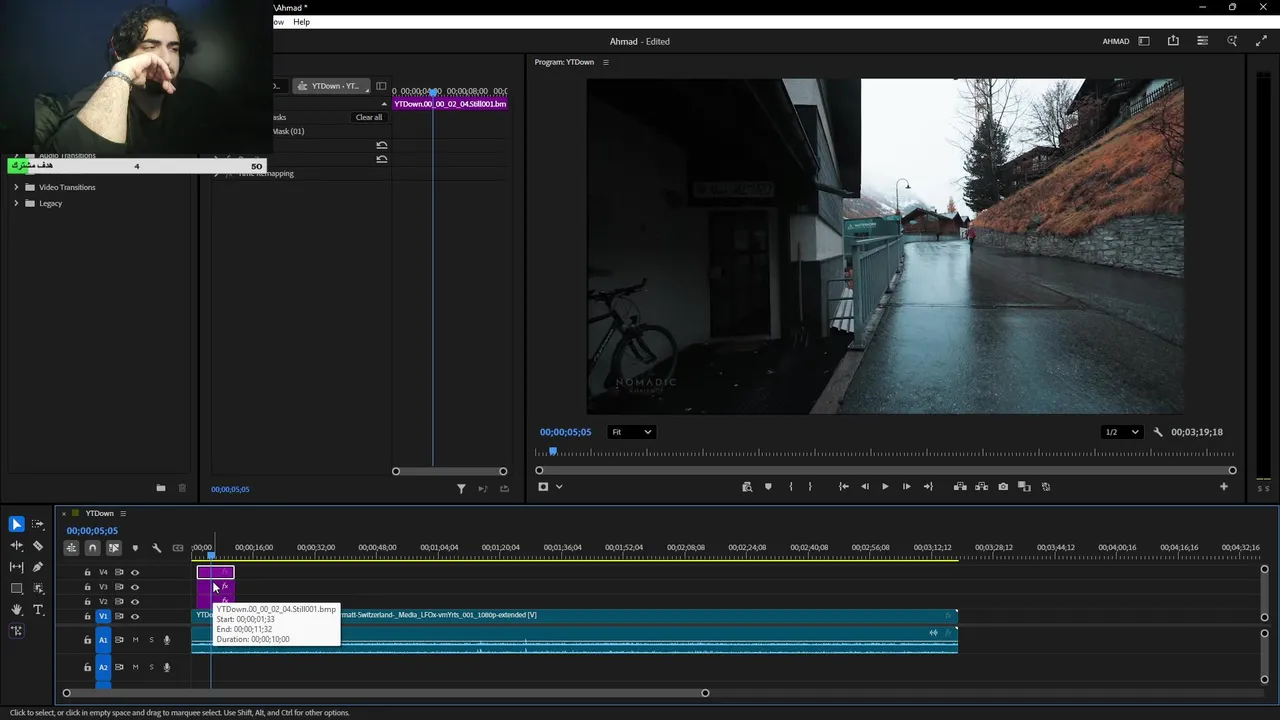
Task: Select the Rectangle tool
Action: (16, 589)
